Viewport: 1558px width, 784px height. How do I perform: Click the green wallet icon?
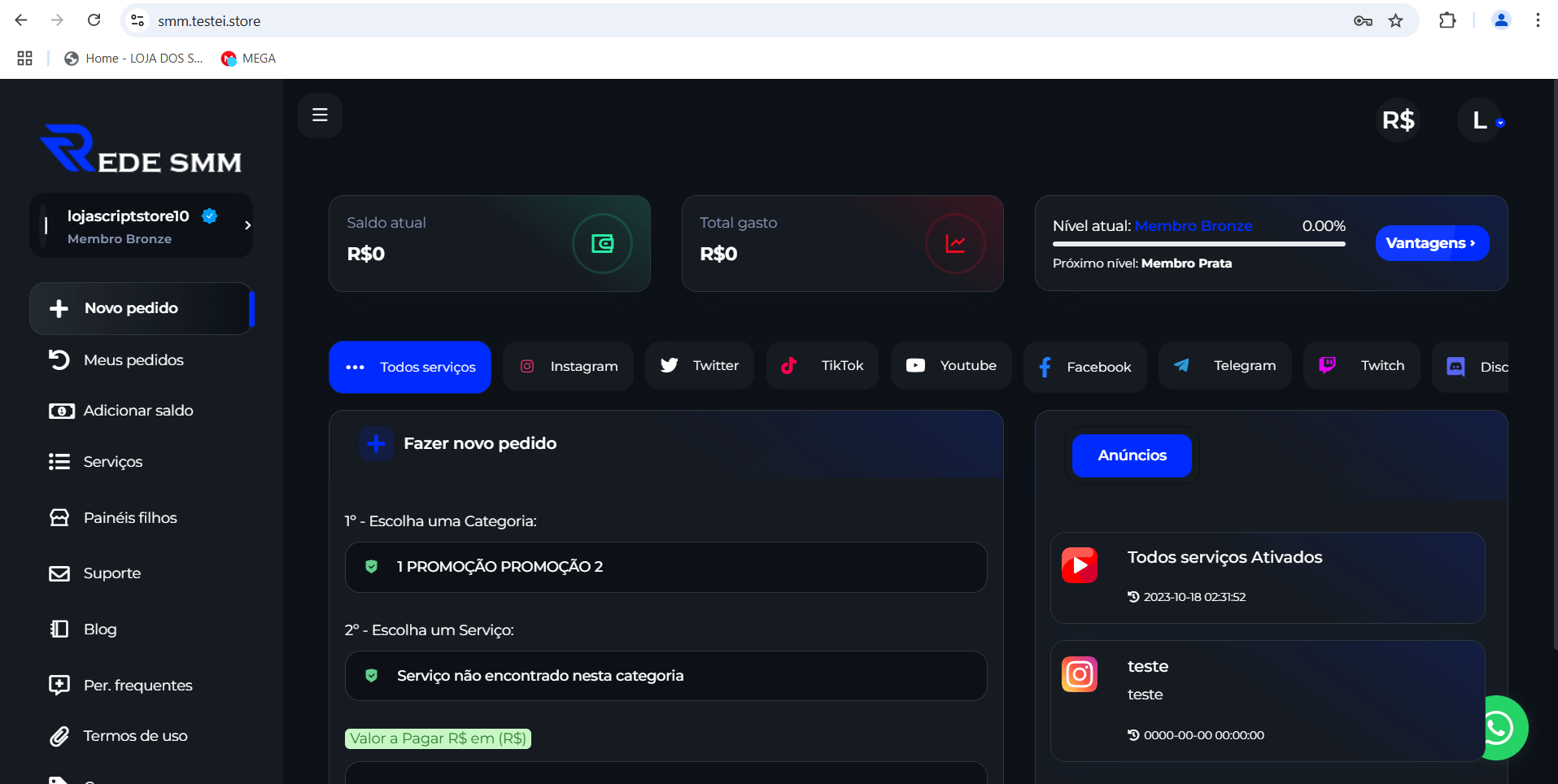point(602,243)
